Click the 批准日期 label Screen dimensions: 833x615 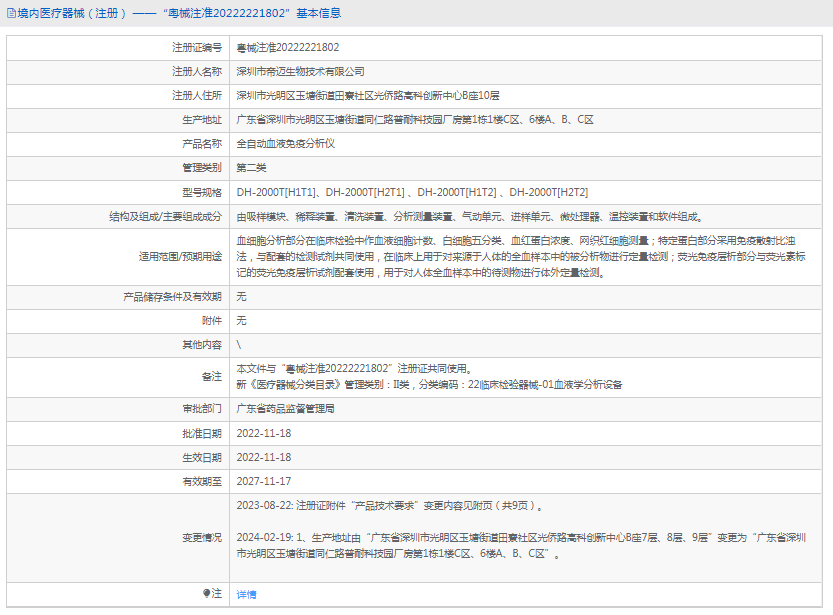coord(202,434)
